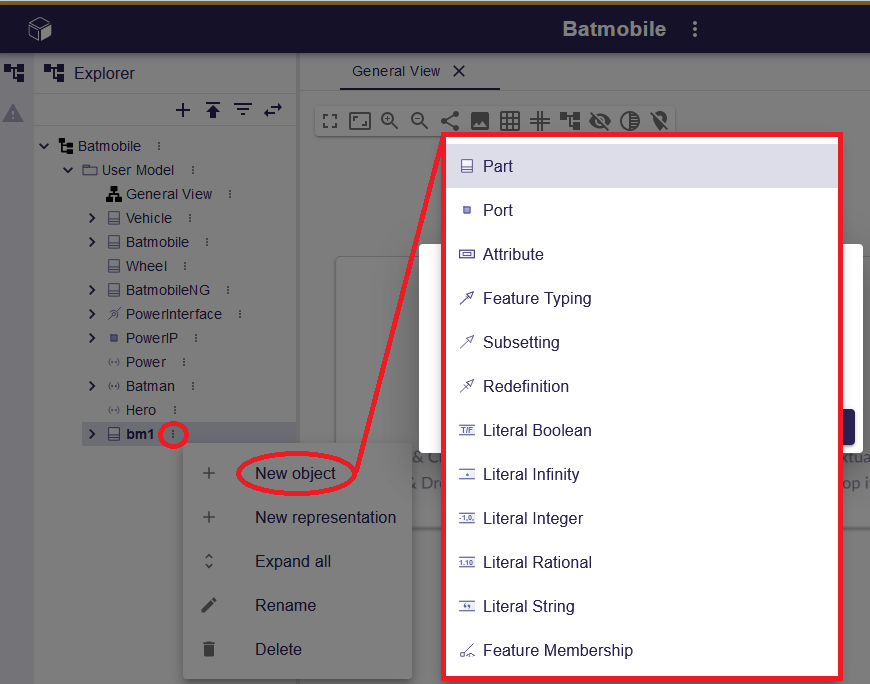Toggle the diagram grid display
870x684 pixels.
(510, 121)
